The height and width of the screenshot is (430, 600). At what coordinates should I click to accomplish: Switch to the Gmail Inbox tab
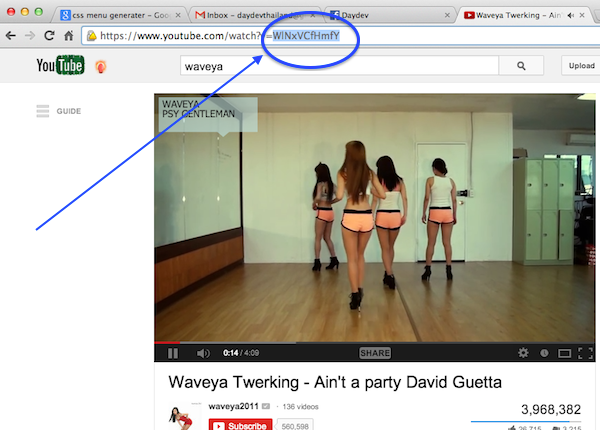(x=255, y=15)
